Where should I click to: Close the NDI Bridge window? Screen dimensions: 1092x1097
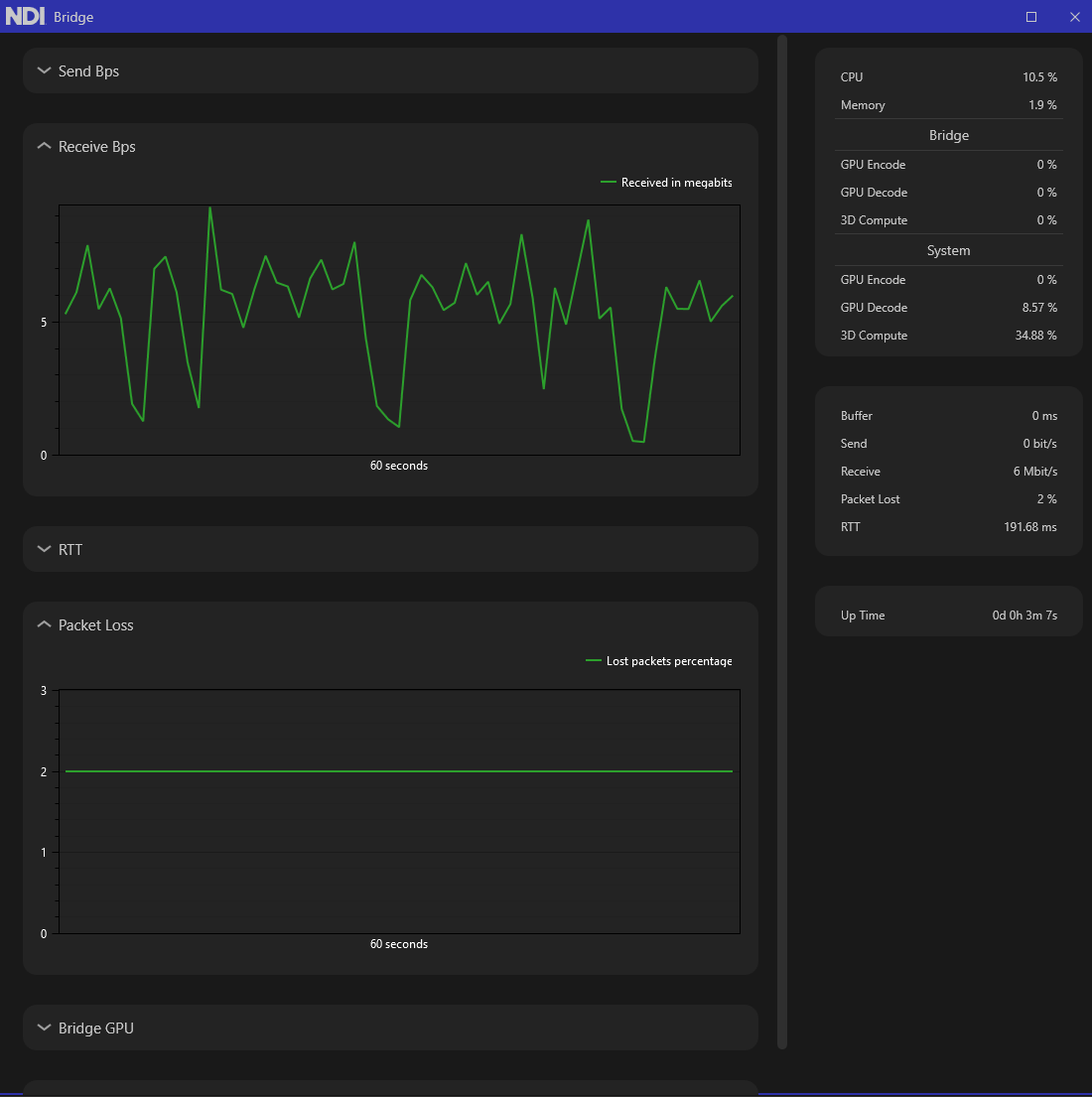[x=1074, y=17]
